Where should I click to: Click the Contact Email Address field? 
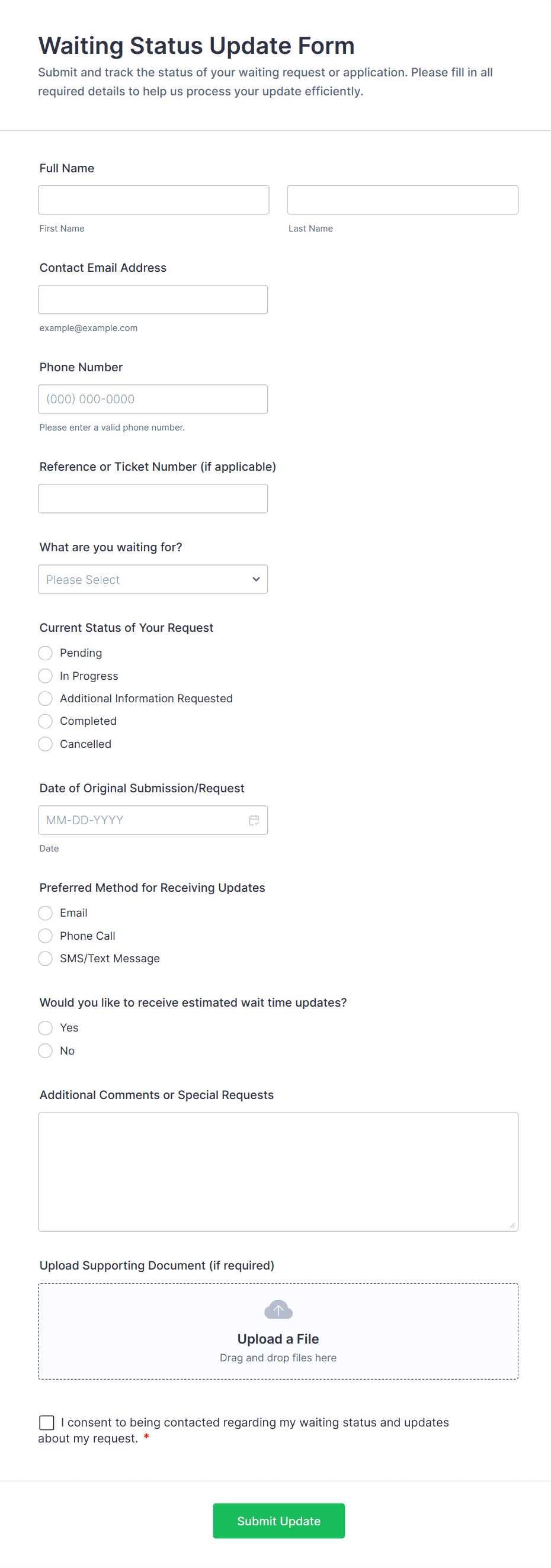[152, 299]
